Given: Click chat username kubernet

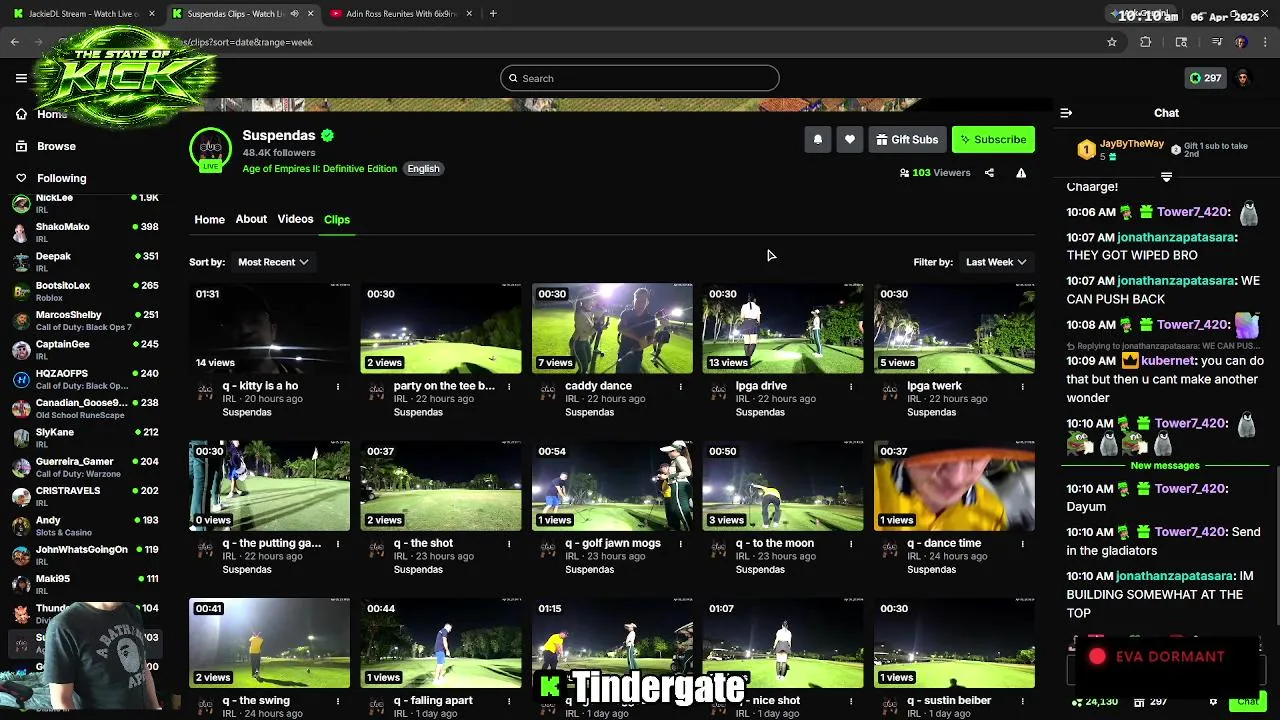Looking at the screenshot, I should click(1167, 361).
